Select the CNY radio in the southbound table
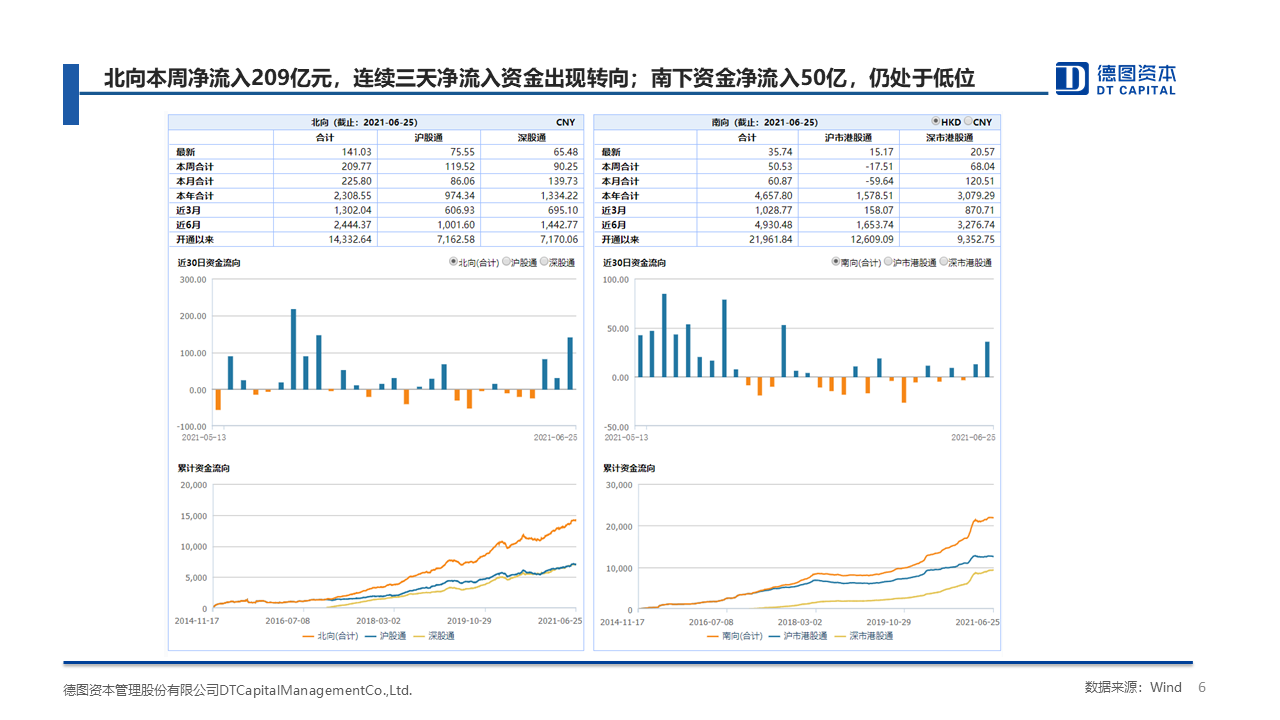The height and width of the screenshot is (720, 1280). click(x=968, y=121)
